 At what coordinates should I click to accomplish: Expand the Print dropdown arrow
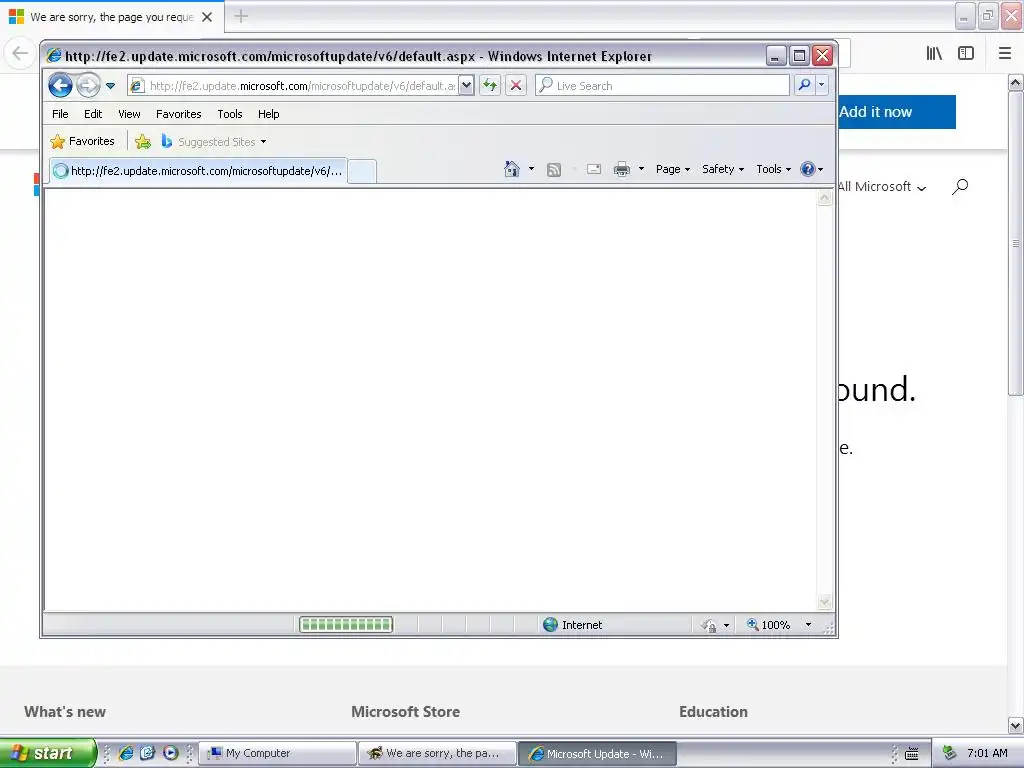click(641, 169)
